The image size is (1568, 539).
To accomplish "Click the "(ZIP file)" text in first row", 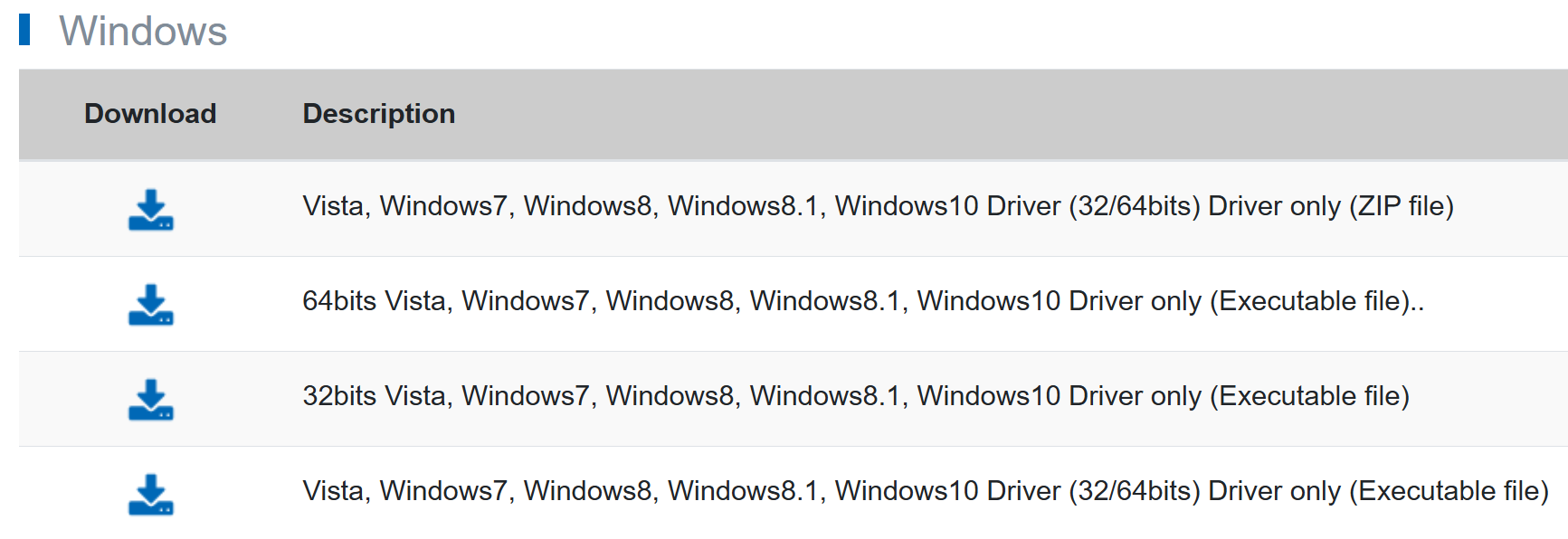I will (1401, 206).
